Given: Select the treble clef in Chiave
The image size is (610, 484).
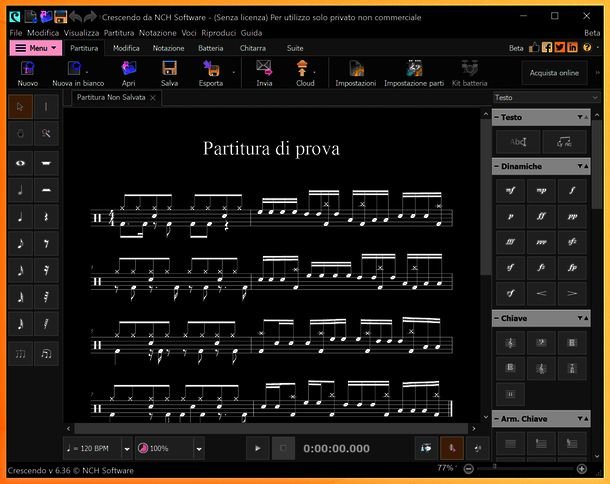Looking at the screenshot, I should pyautogui.click(x=510, y=343).
